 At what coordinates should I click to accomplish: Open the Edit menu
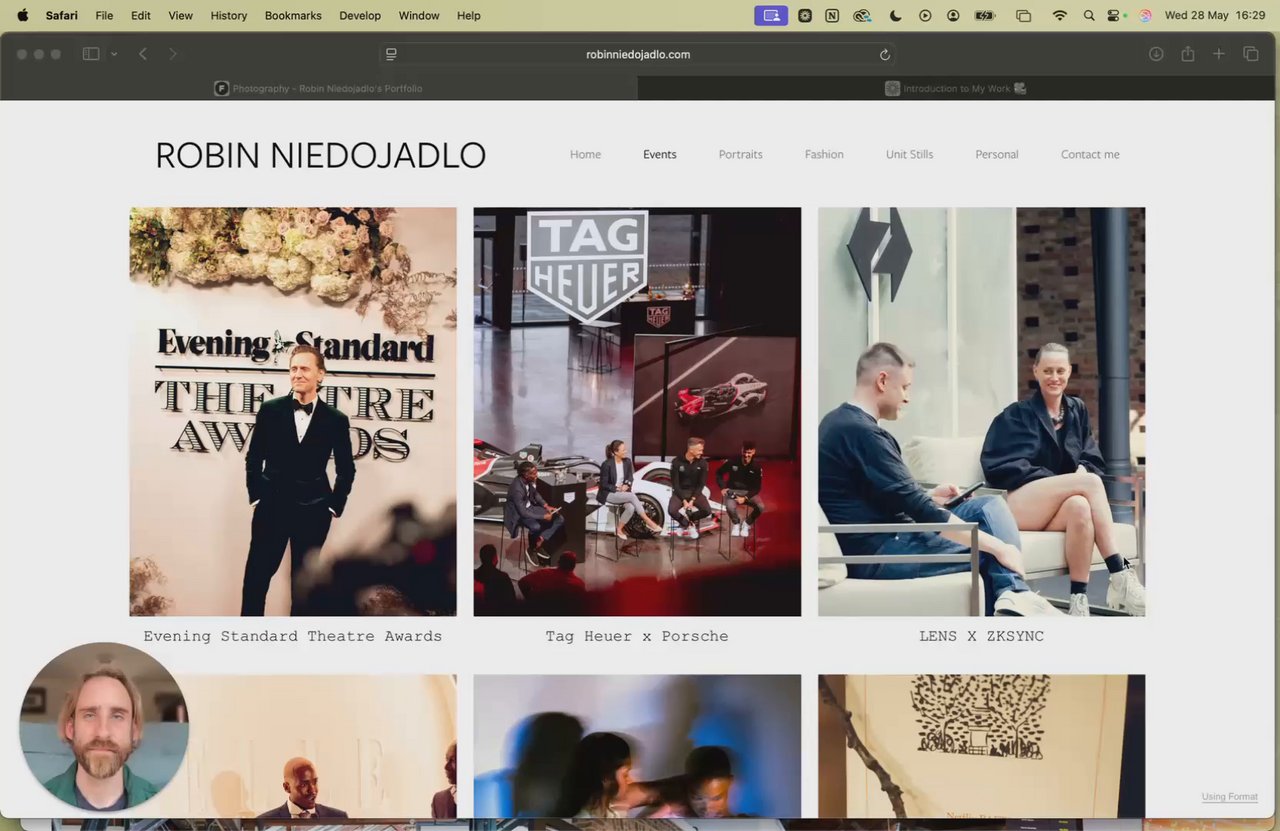coord(141,16)
